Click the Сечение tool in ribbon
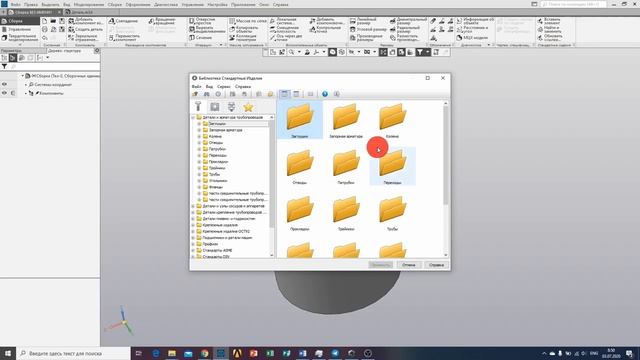The image size is (640, 360). (x=201, y=38)
